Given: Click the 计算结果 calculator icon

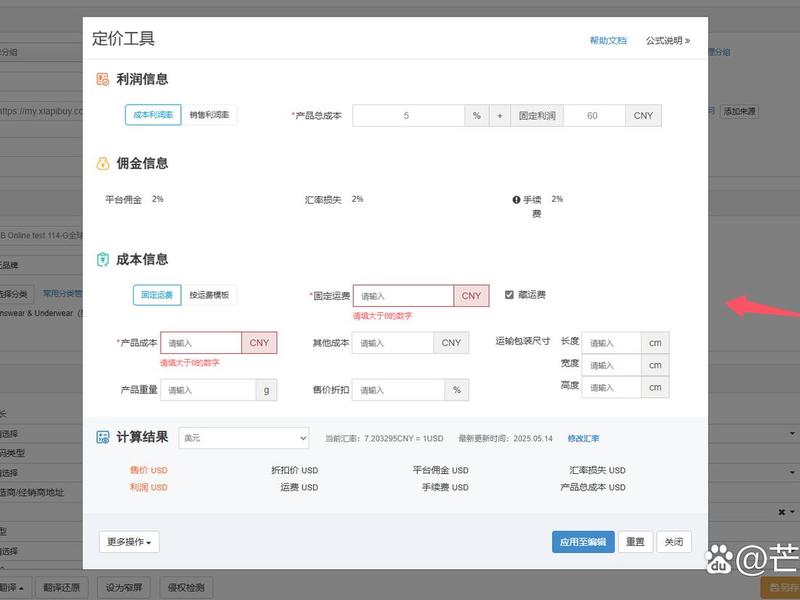Looking at the screenshot, I should 103,437.
